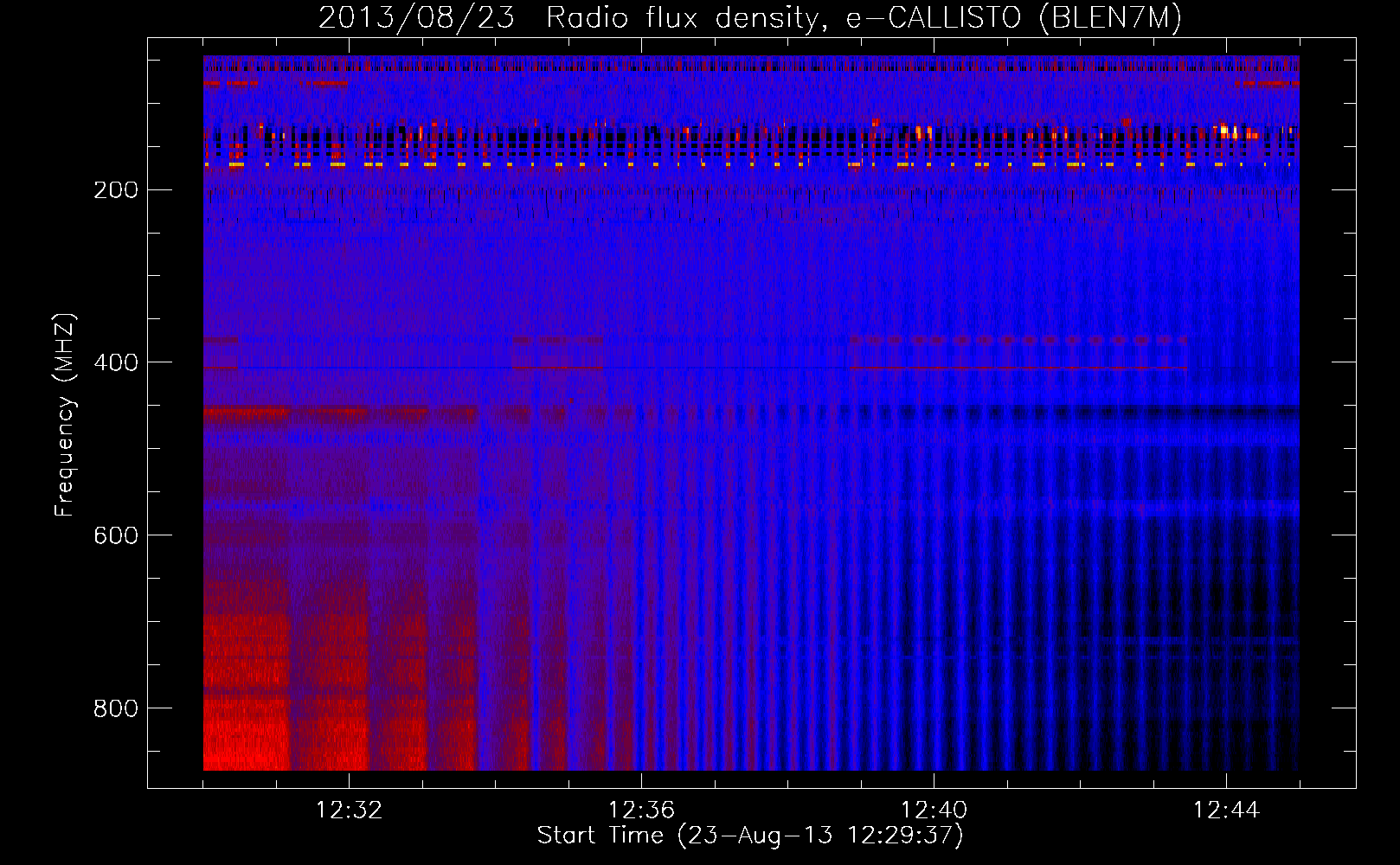Click the 600 frequency tick label
The width and height of the screenshot is (1400, 865).
116,536
